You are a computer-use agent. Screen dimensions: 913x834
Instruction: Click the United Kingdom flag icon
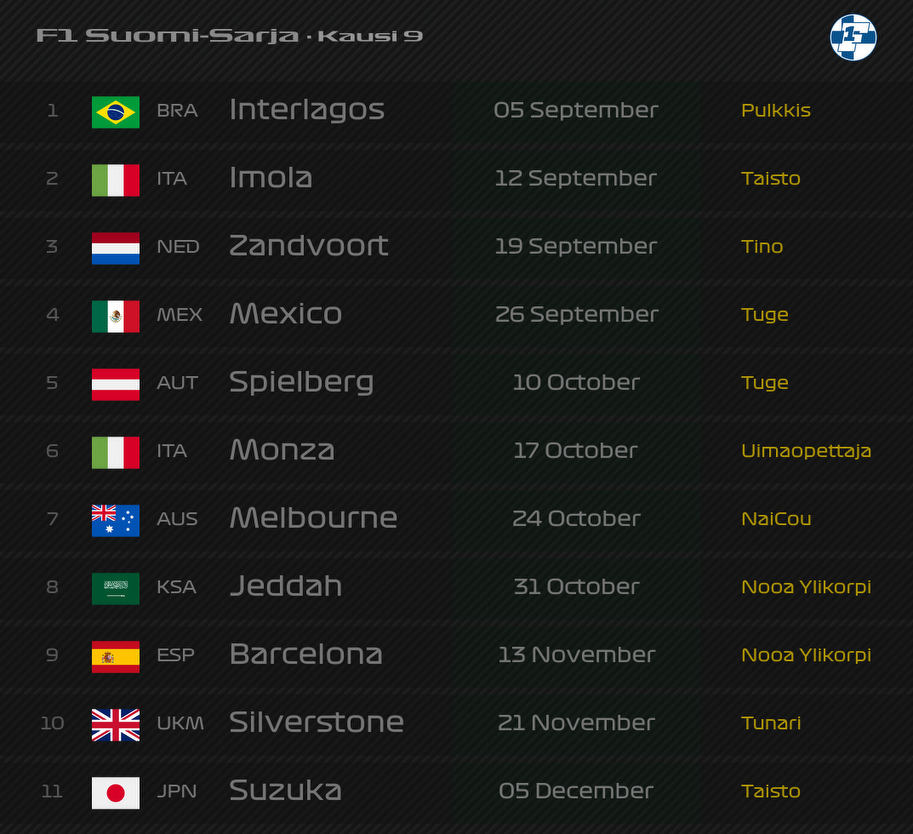115,725
